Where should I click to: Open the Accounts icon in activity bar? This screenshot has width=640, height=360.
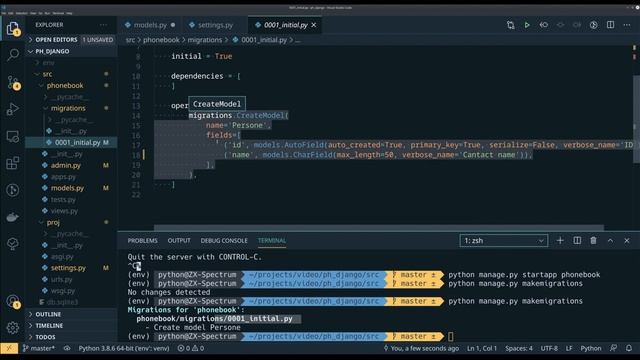coord(13,302)
